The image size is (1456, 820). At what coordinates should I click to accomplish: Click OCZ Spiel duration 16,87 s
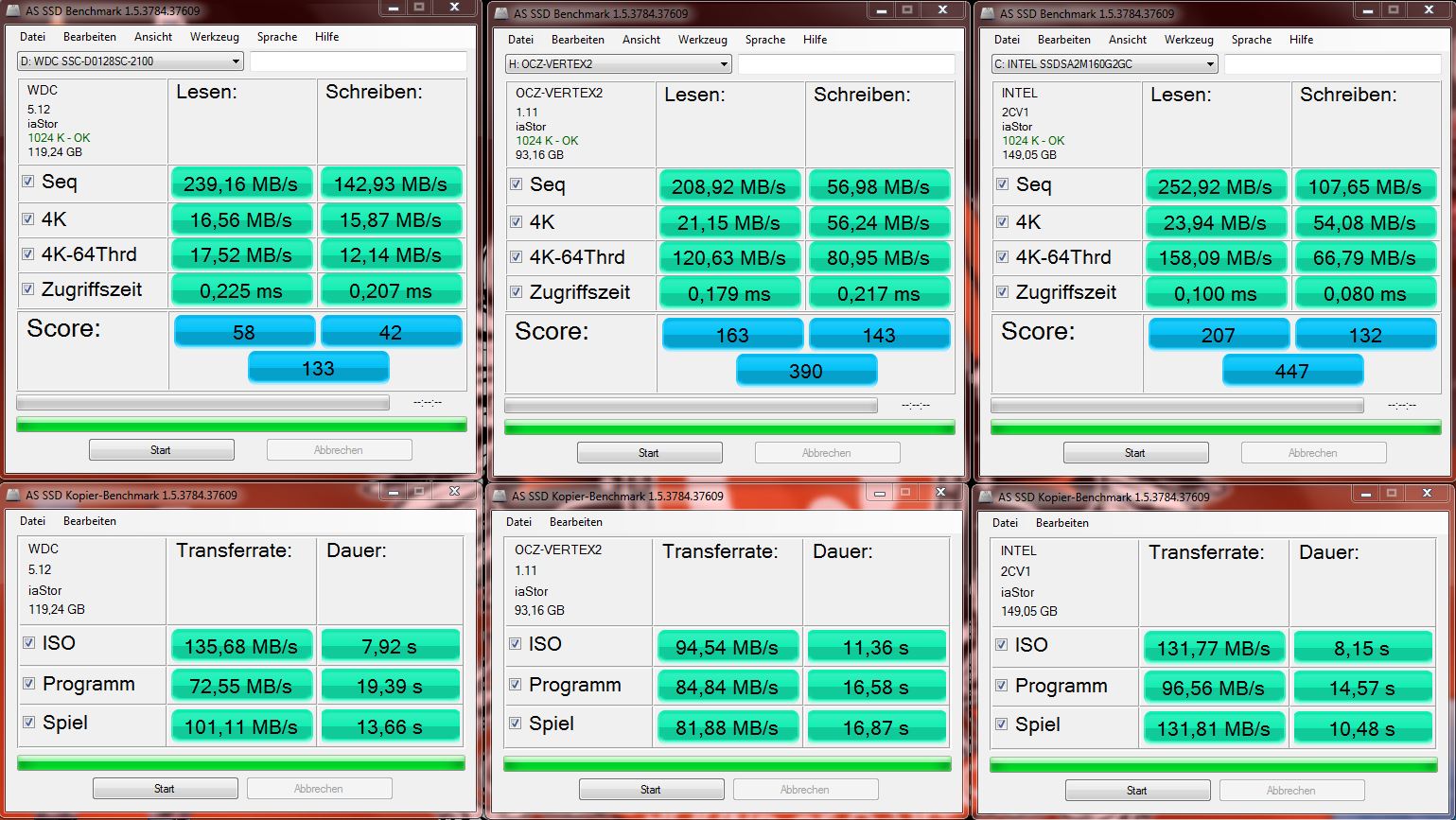(876, 727)
